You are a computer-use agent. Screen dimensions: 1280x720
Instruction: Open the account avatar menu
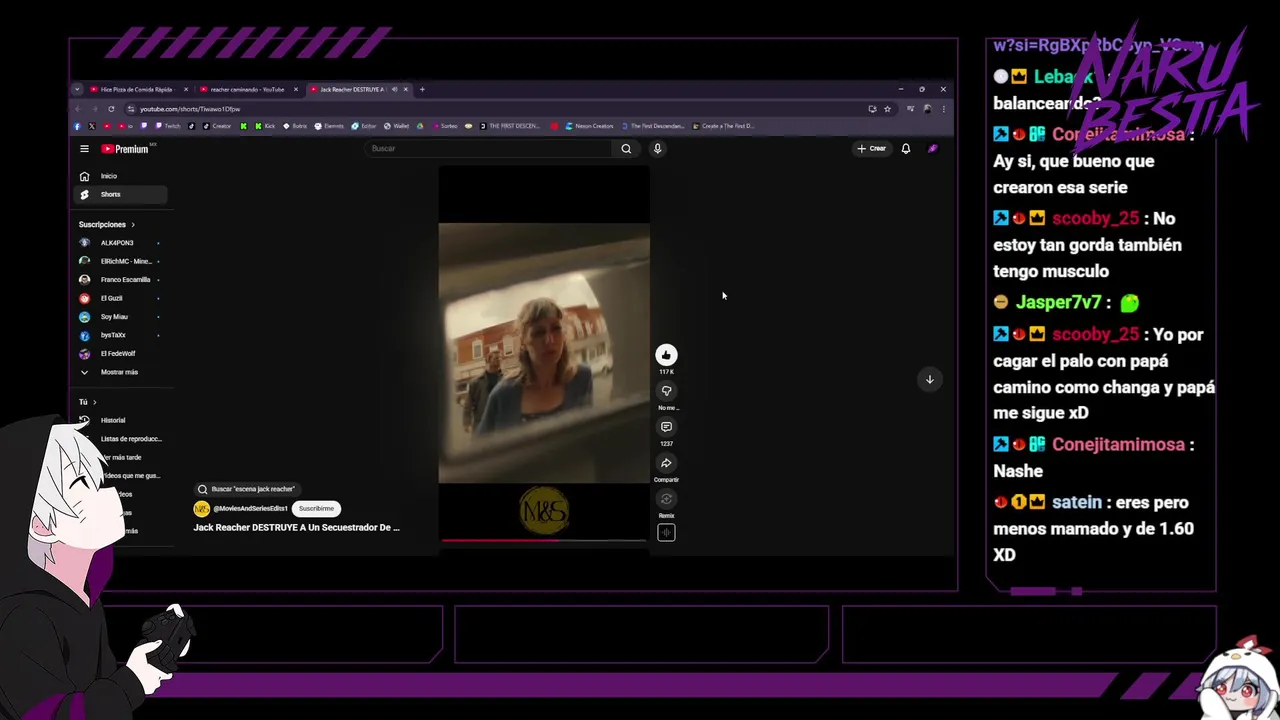(x=932, y=148)
